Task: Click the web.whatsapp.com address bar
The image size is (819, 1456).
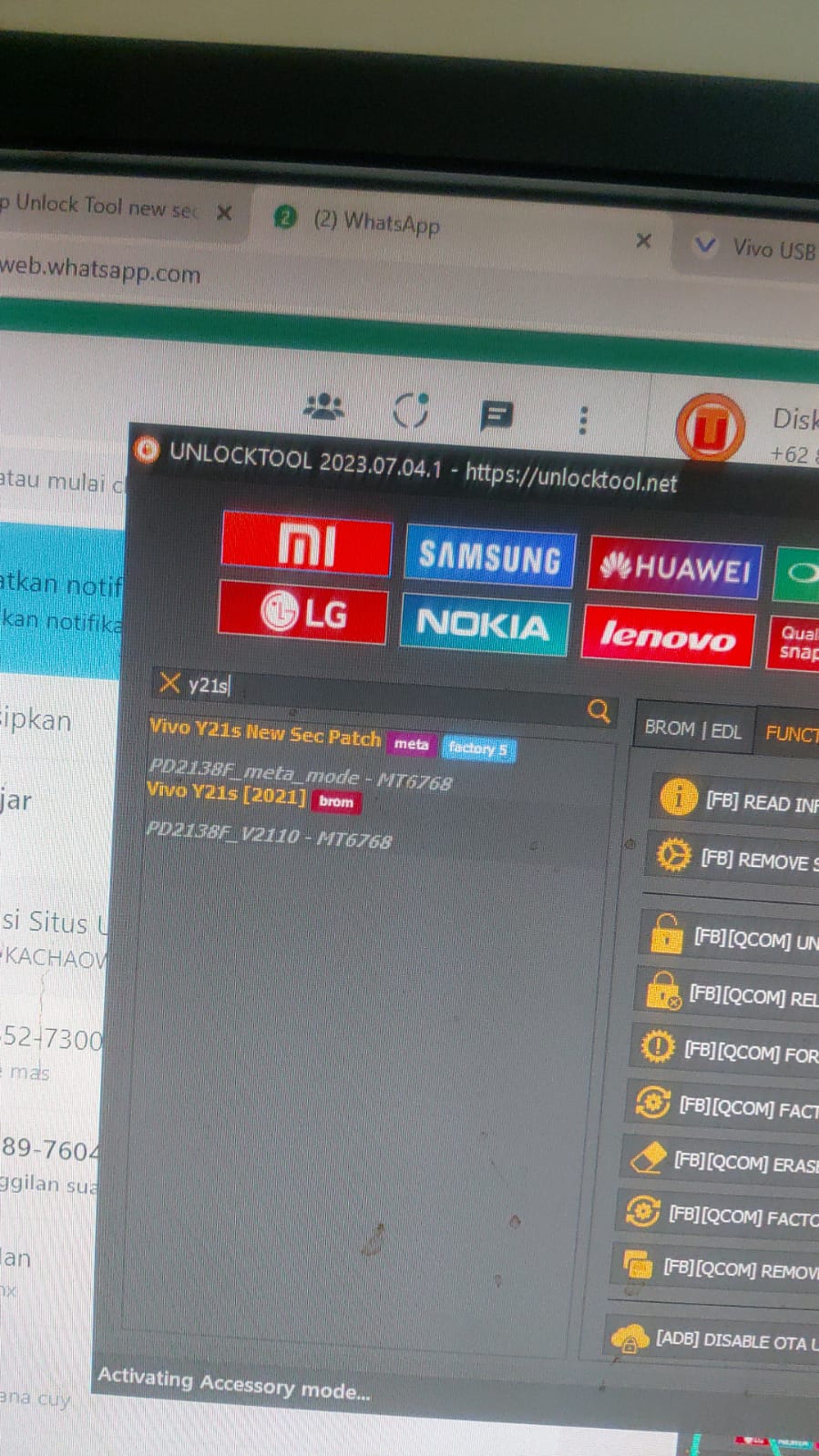Action: (98, 270)
